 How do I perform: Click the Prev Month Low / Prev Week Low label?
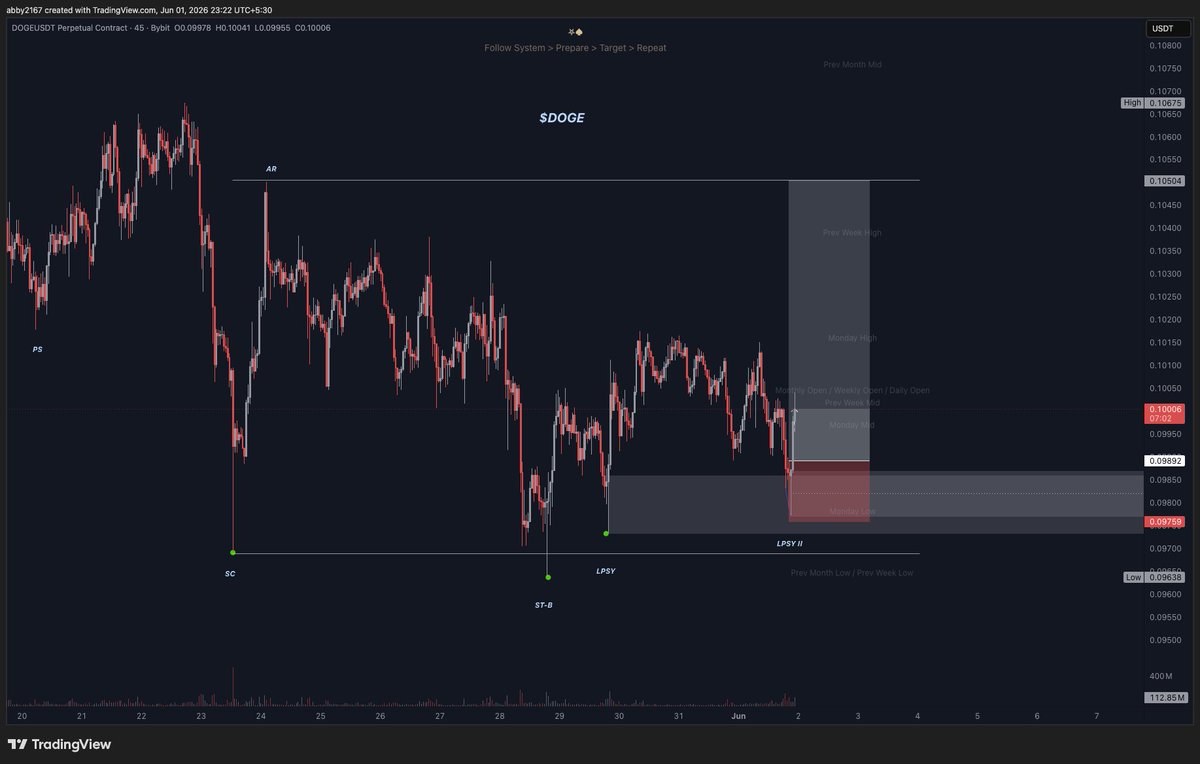click(x=852, y=573)
